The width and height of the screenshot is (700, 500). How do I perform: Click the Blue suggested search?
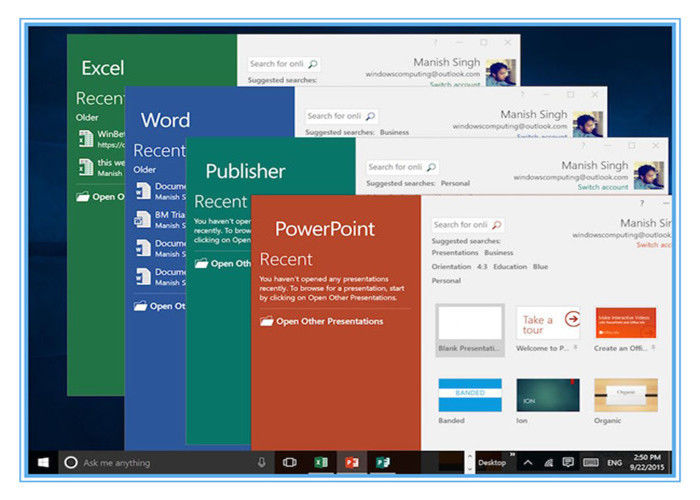(x=540, y=267)
